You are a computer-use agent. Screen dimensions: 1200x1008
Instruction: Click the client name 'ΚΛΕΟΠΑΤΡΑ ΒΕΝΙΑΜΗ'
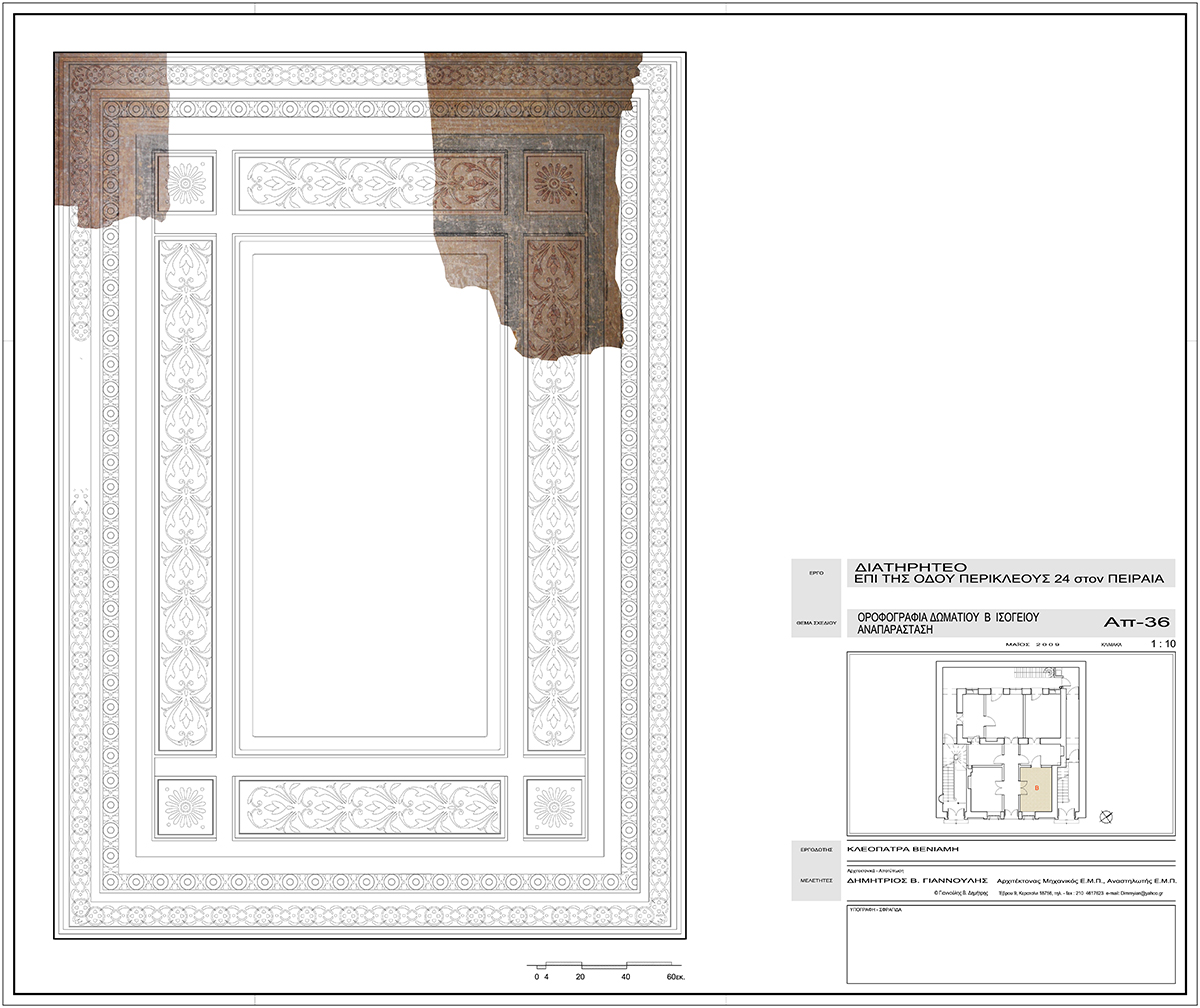(x=903, y=848)
